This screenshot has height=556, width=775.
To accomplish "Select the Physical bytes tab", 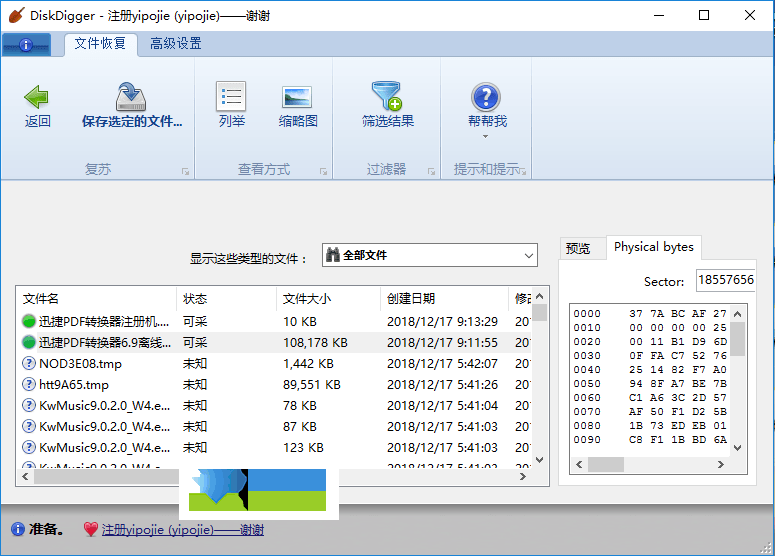I will [653, 247].
